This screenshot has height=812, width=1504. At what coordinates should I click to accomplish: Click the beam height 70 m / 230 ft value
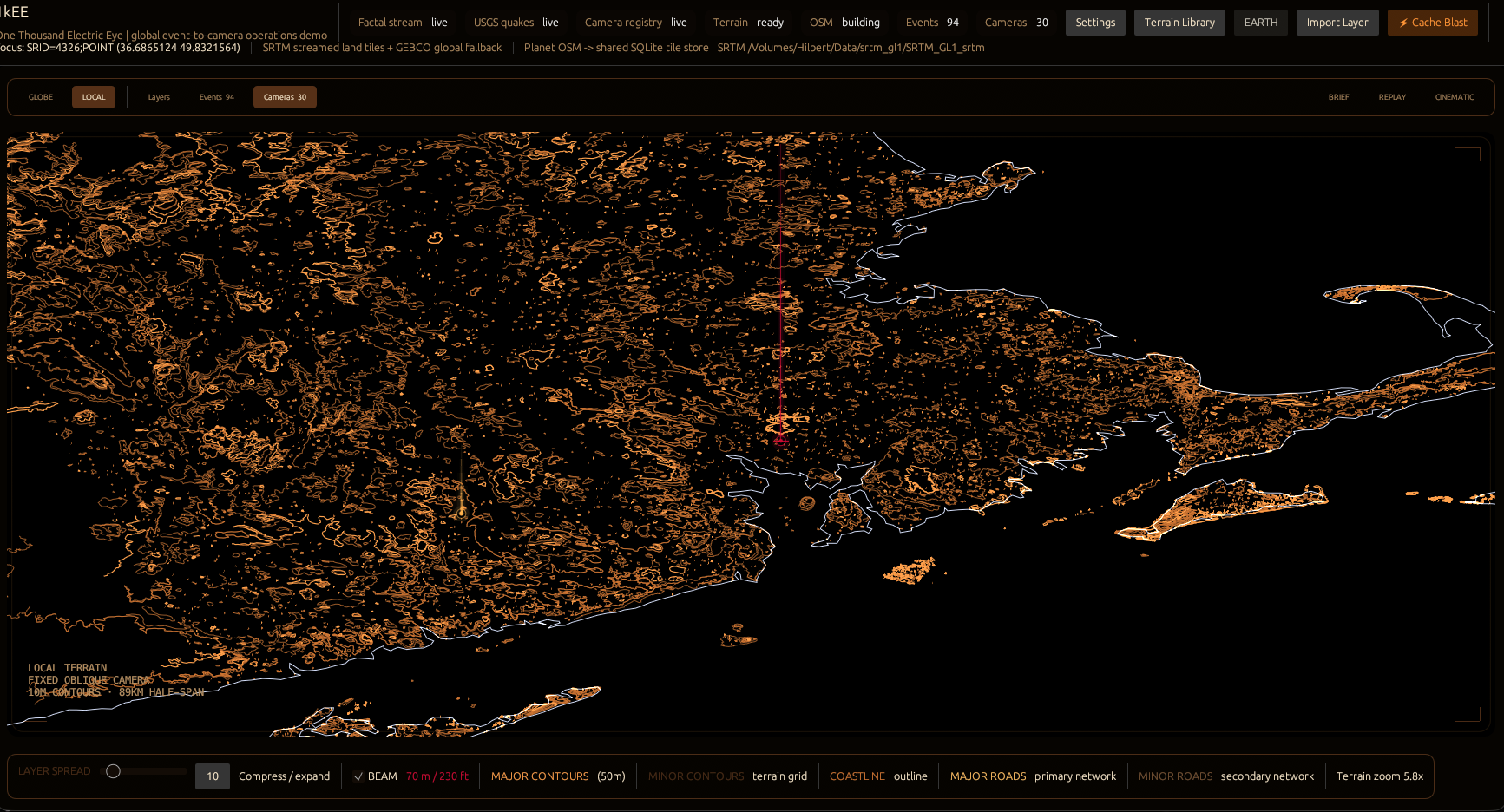[437, 776]
